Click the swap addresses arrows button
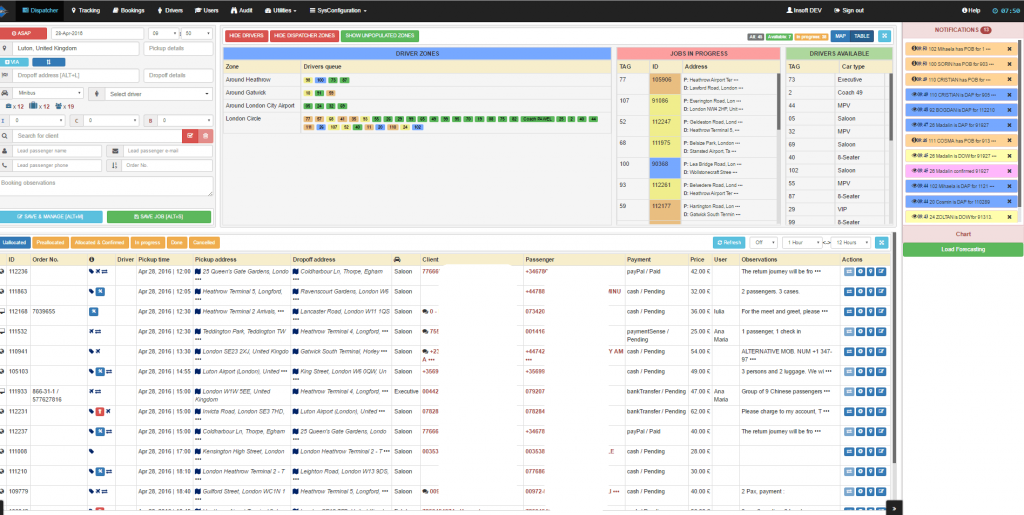 [x=48, y=62]
